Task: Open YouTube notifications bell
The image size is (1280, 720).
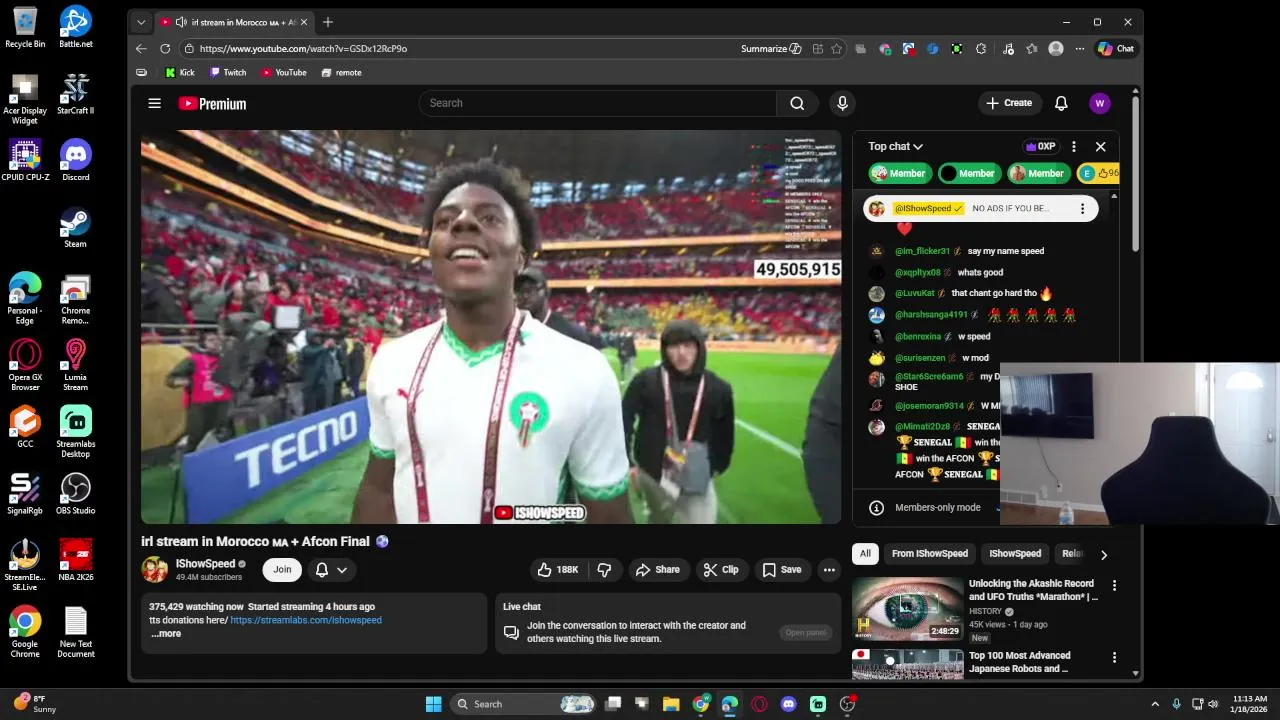Action: tap(1061, 103)
